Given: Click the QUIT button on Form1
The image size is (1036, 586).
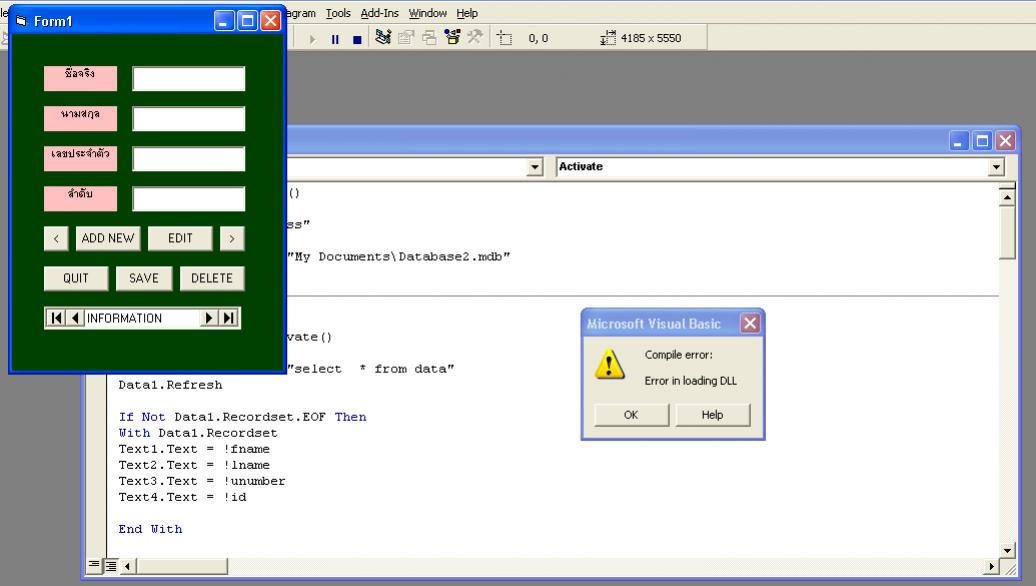Looking at the screenshot, I should click(x=76, y=278).
